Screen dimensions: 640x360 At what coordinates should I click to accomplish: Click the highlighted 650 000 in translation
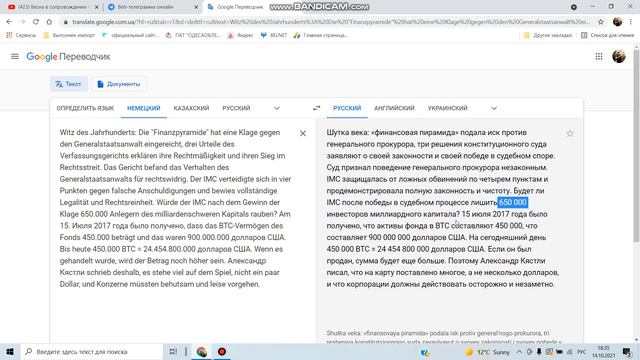coord(512,202)
